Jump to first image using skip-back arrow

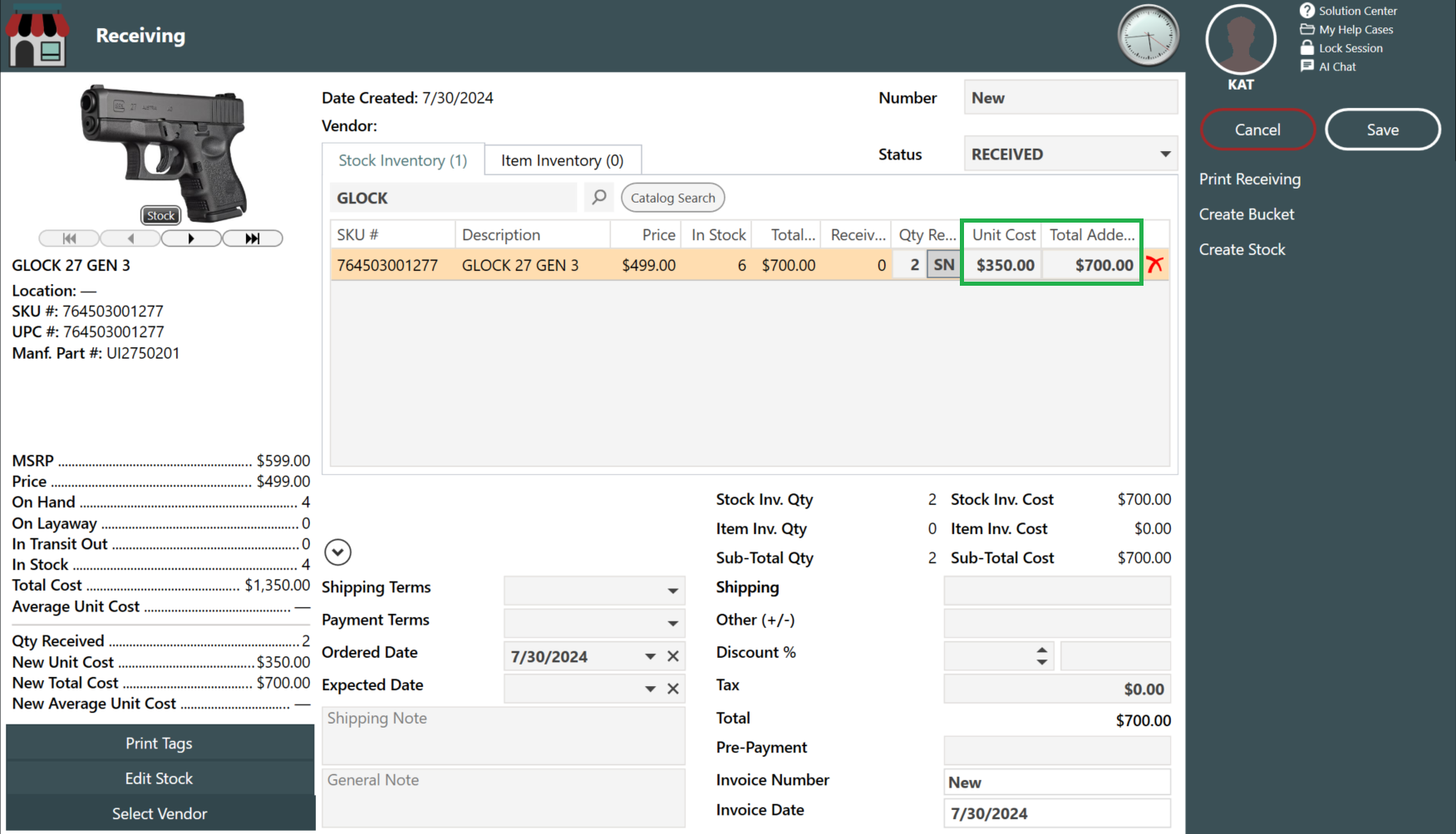(x=69, y=238)
